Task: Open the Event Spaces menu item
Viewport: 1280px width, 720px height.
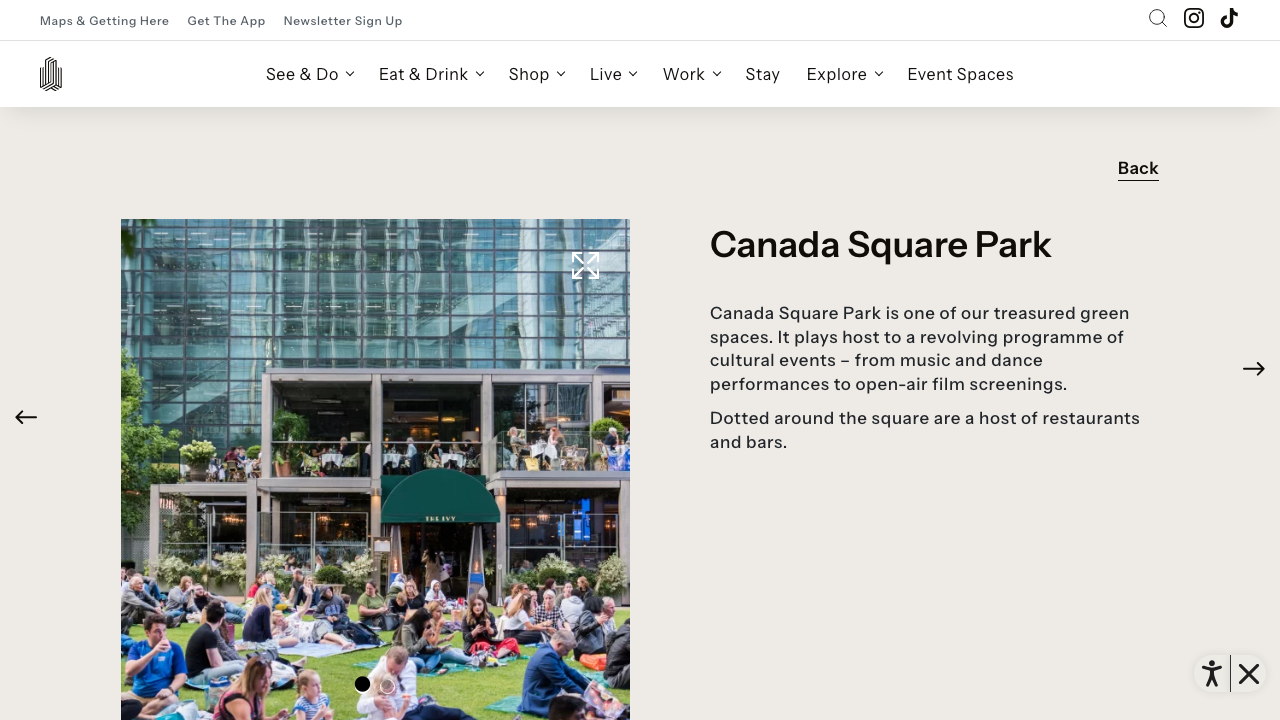Action: pyautogui.click(x=960, y=74)
